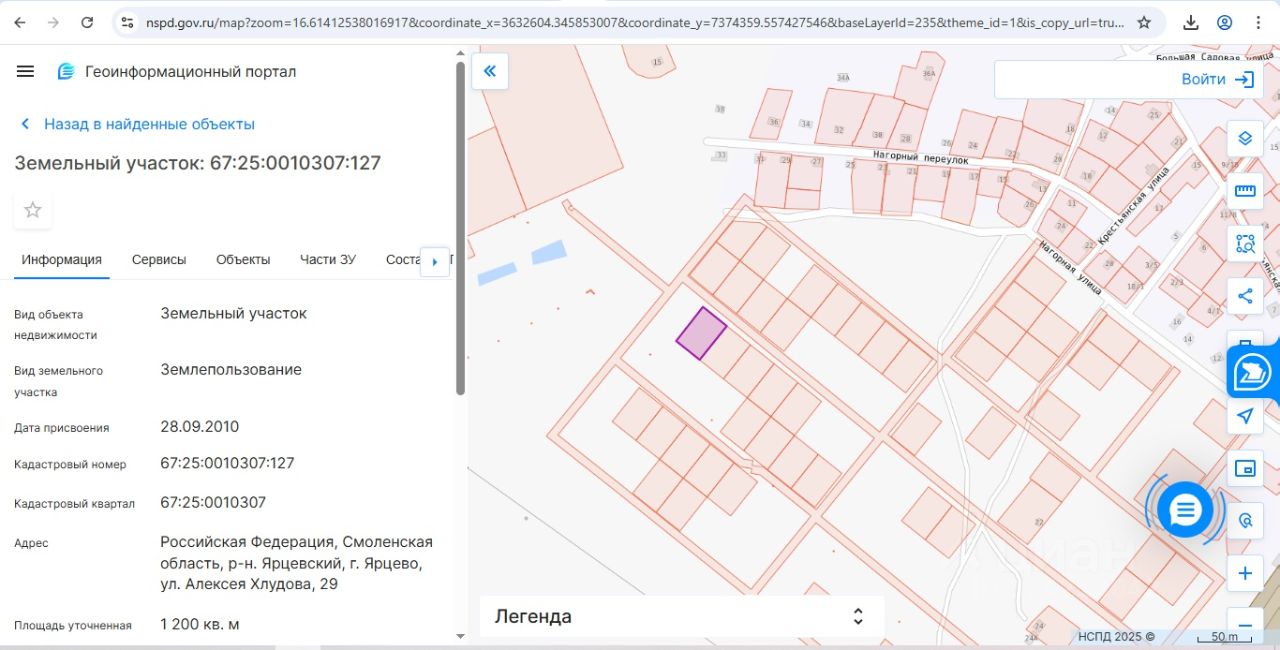Open site information icon in address bar
This screenshot has width=1280, height=650.
point(126,22)
